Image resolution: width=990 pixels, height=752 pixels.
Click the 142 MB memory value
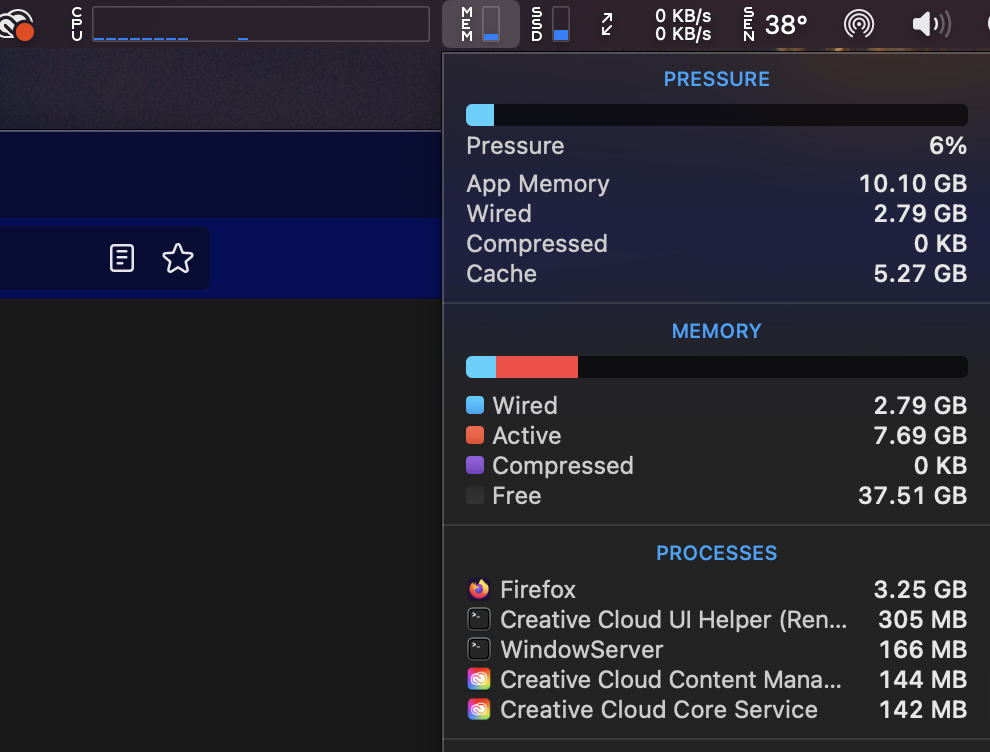(x=923, y=710)
